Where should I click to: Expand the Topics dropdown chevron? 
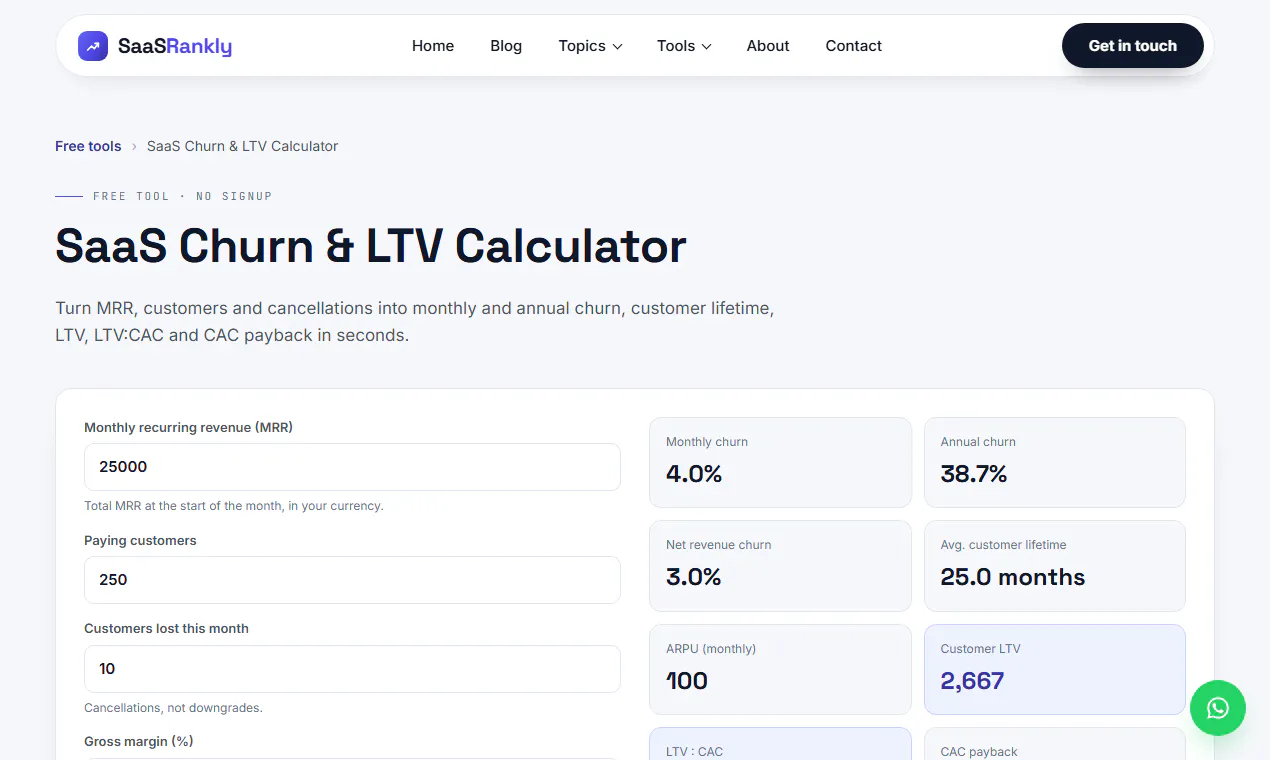618,47
